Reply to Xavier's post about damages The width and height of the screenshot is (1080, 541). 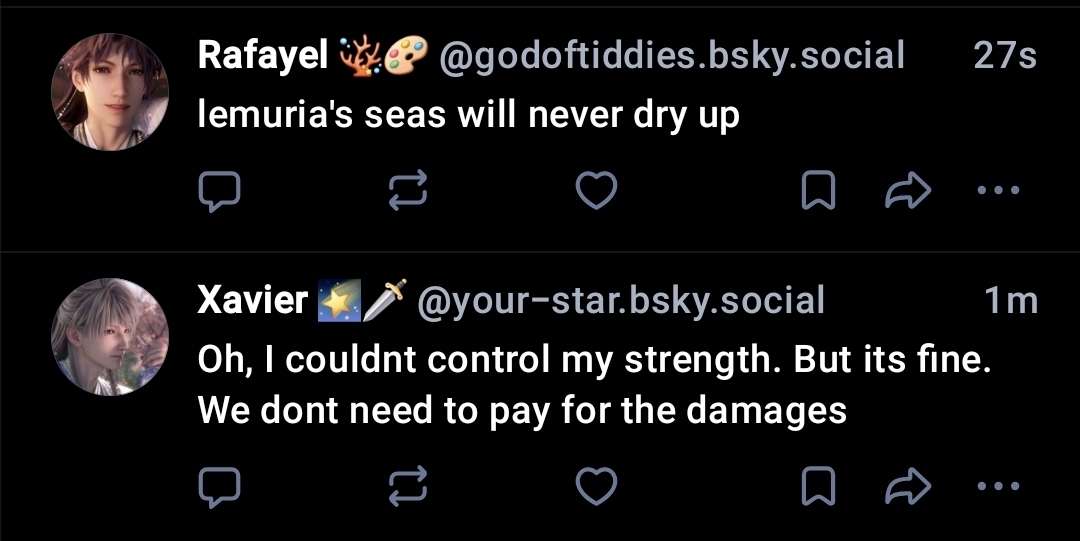(x=219, y=486)
